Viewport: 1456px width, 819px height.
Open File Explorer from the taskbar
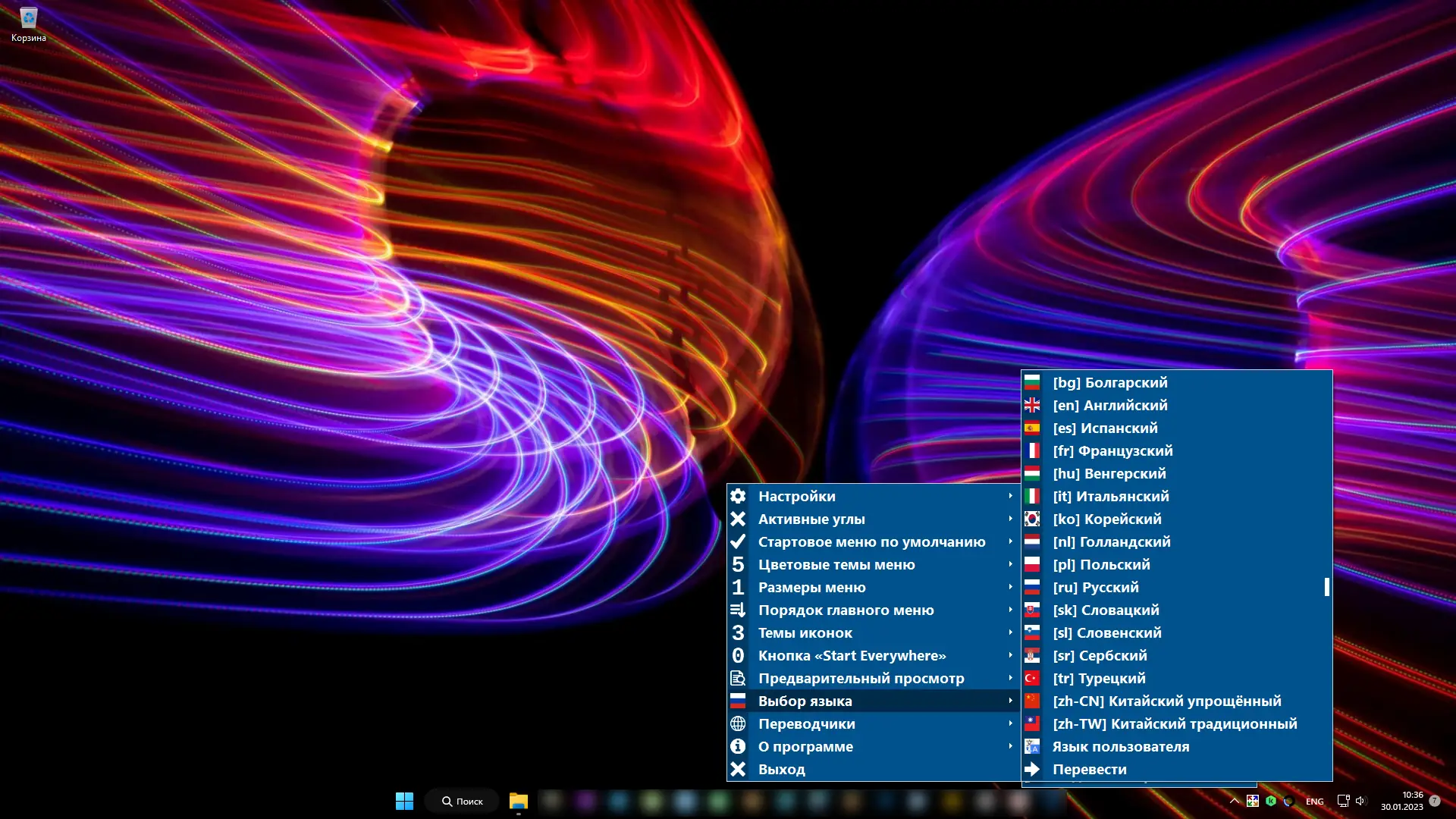click(x=518, y=801)
